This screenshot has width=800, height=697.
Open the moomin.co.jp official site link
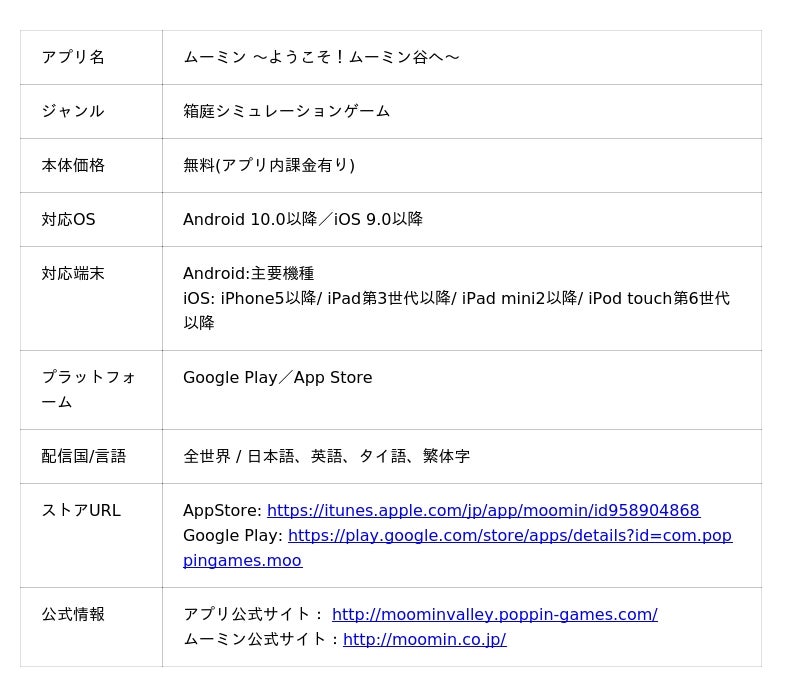pyautogui.click(x=424, y=639)
